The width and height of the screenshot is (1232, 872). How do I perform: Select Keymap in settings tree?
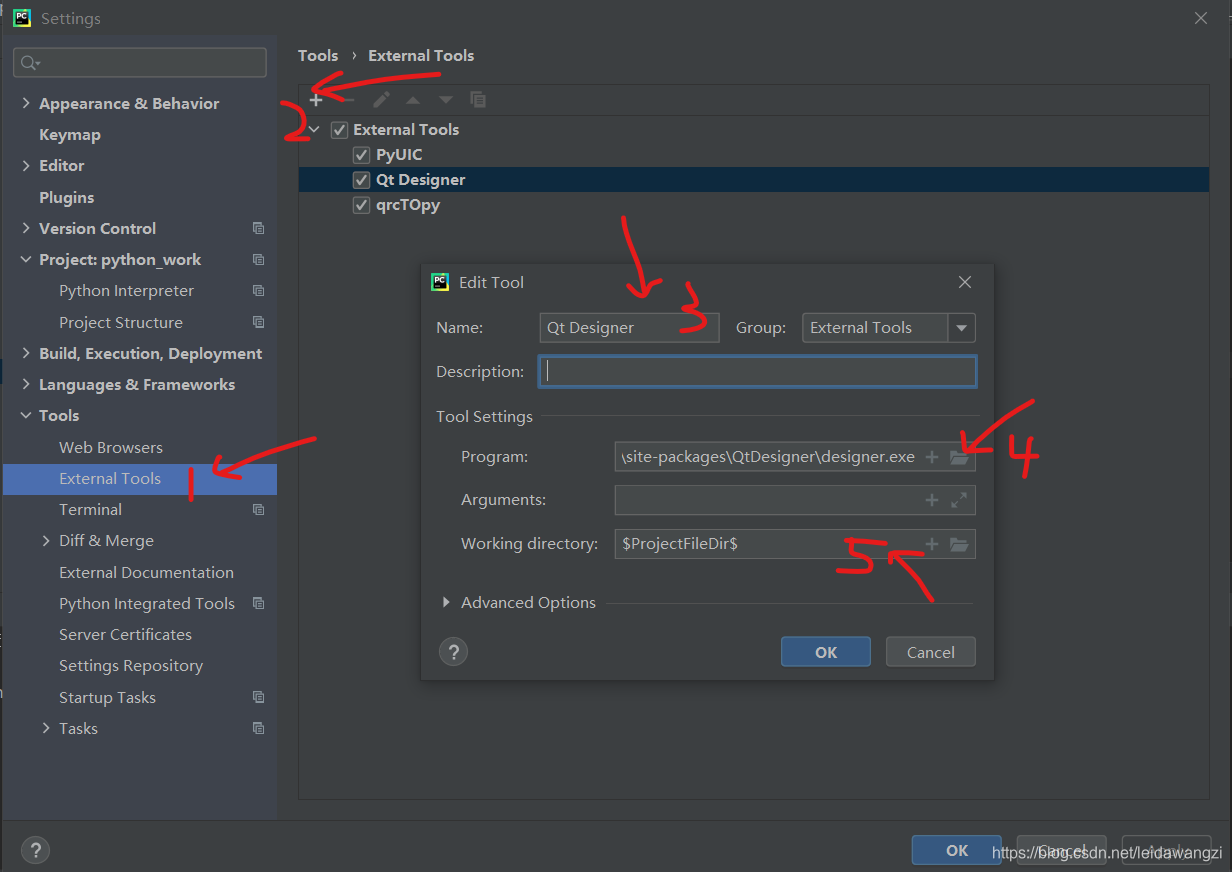coord(70,134)
